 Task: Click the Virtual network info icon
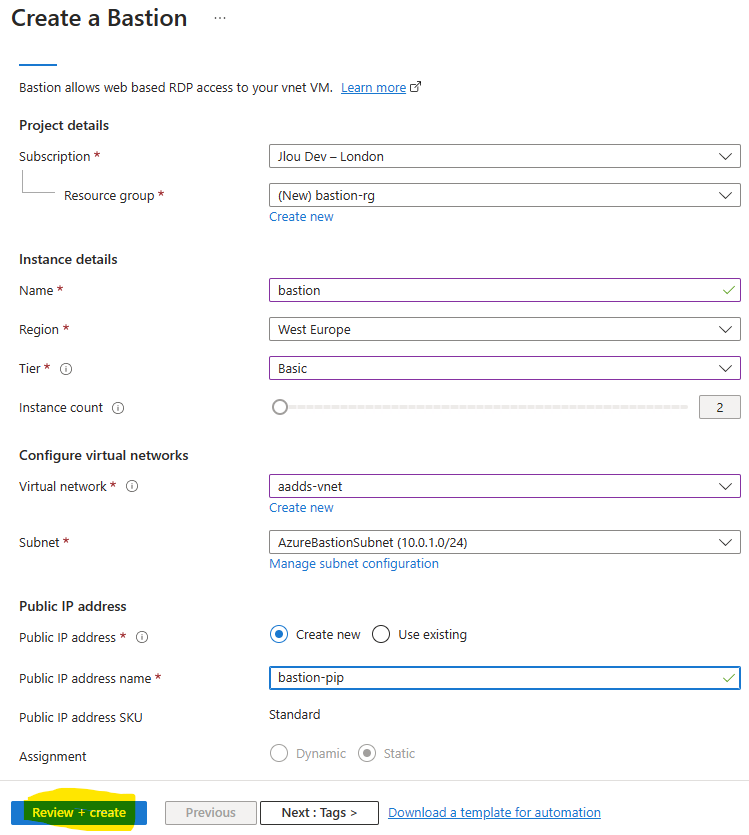tap(132, 486)
